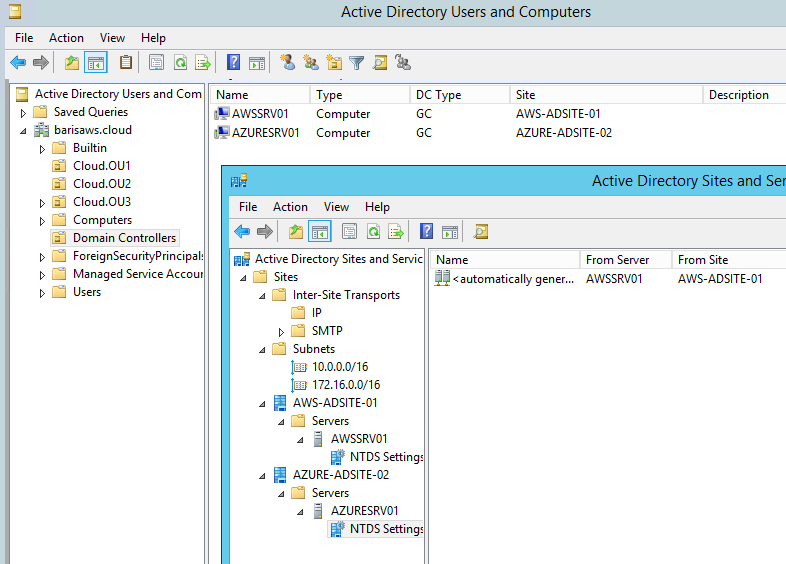Open View menu in Users and Computers
This screenshot has width=786, height=564.
click(x=112, y=38)
